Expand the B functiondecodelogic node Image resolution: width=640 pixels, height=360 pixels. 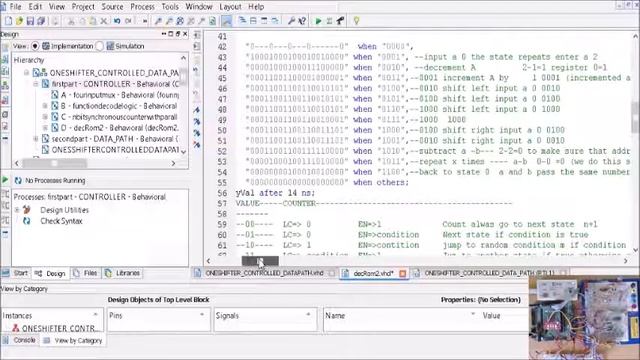[x=45, y=106]
